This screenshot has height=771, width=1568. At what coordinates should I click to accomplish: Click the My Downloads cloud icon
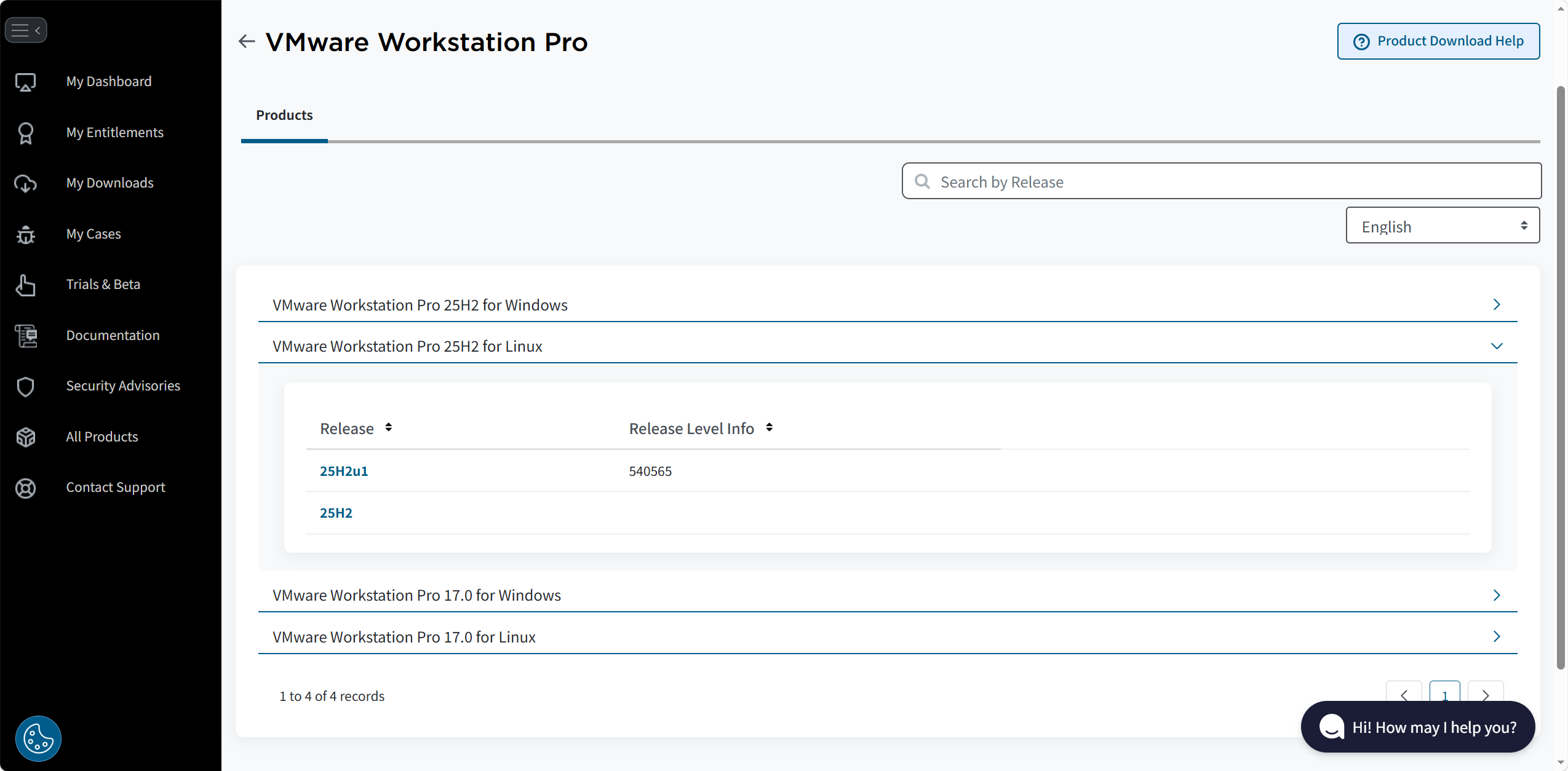point(25,183)
